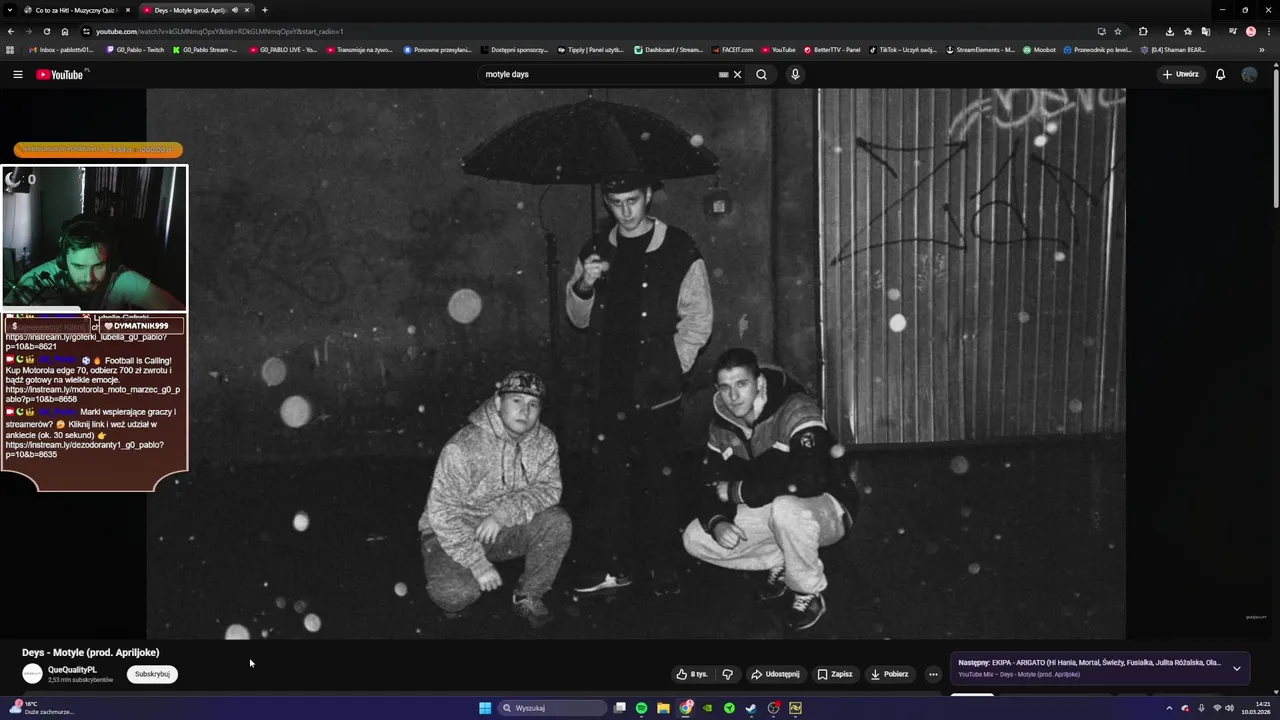Go to browser home page

coord(65,31)
